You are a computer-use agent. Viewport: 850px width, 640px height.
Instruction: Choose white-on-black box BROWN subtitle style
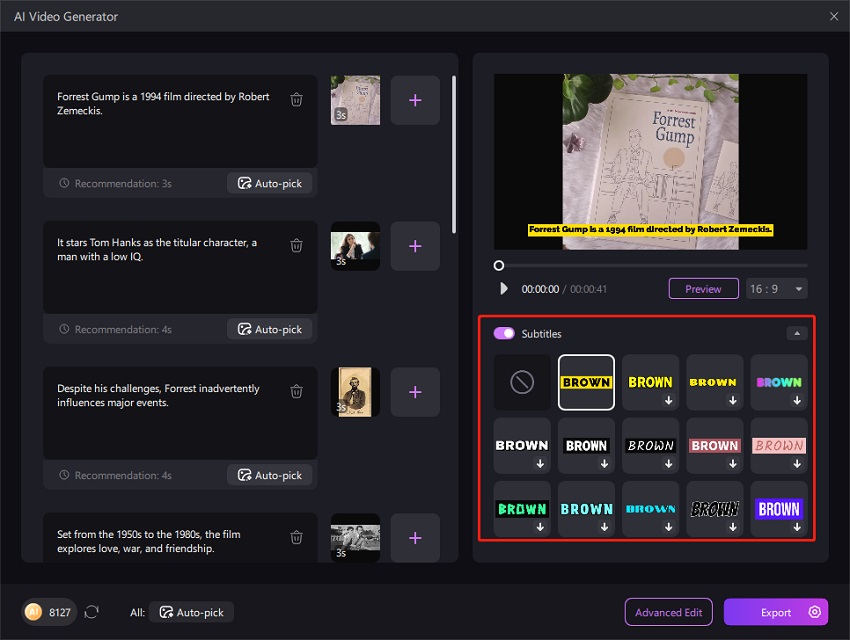click(586, 445)
